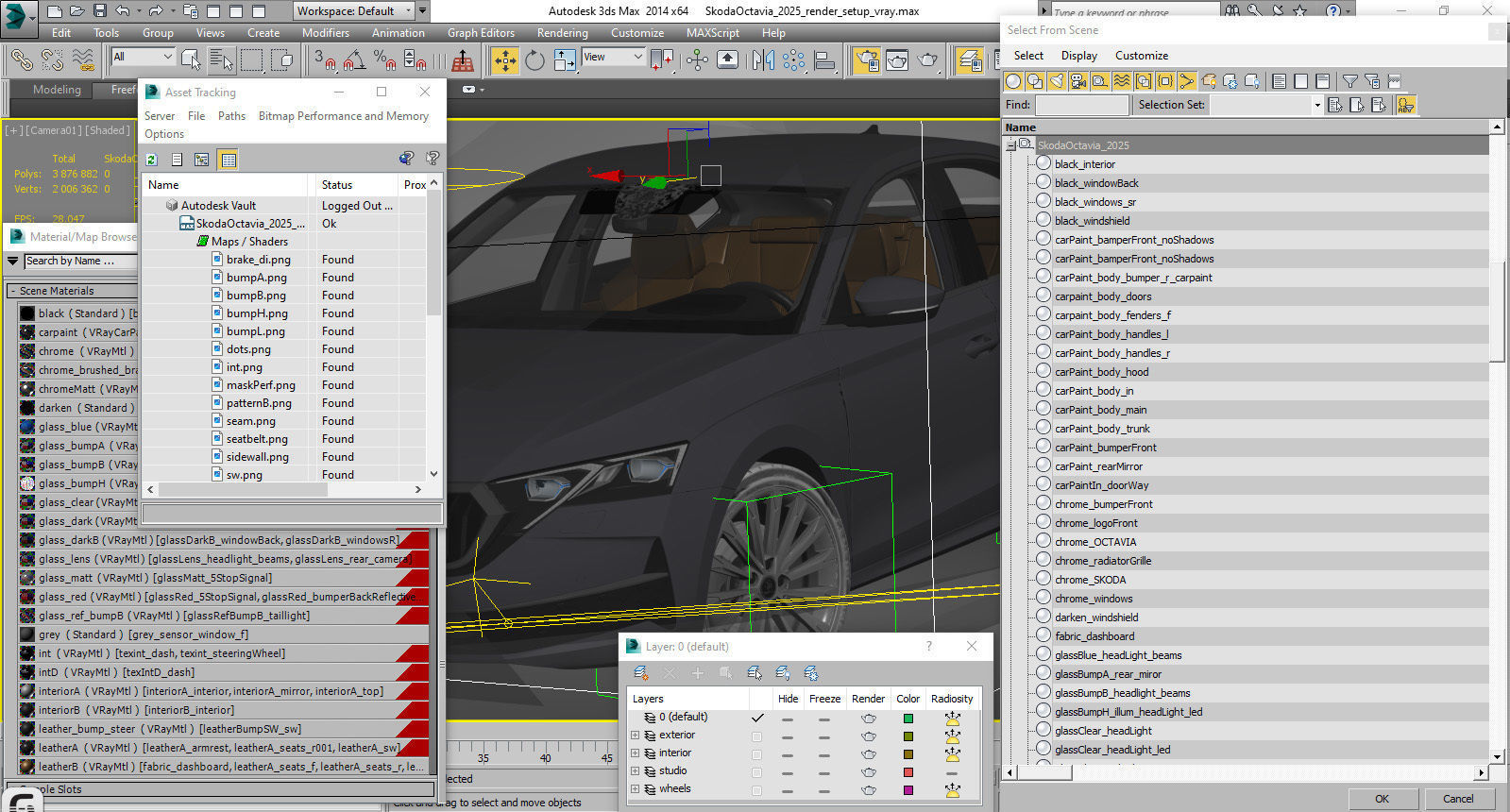Expand the exterior layer

(x=636, y=736)
